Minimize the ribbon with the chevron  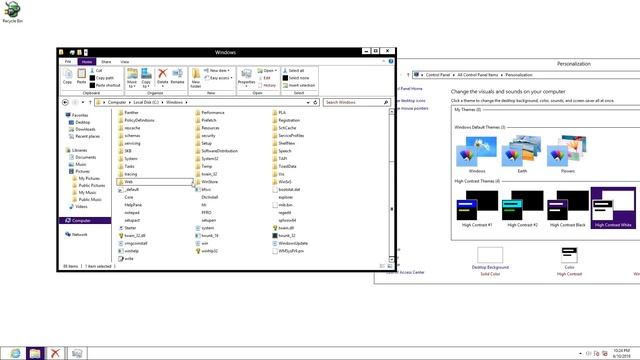point(383,61)
